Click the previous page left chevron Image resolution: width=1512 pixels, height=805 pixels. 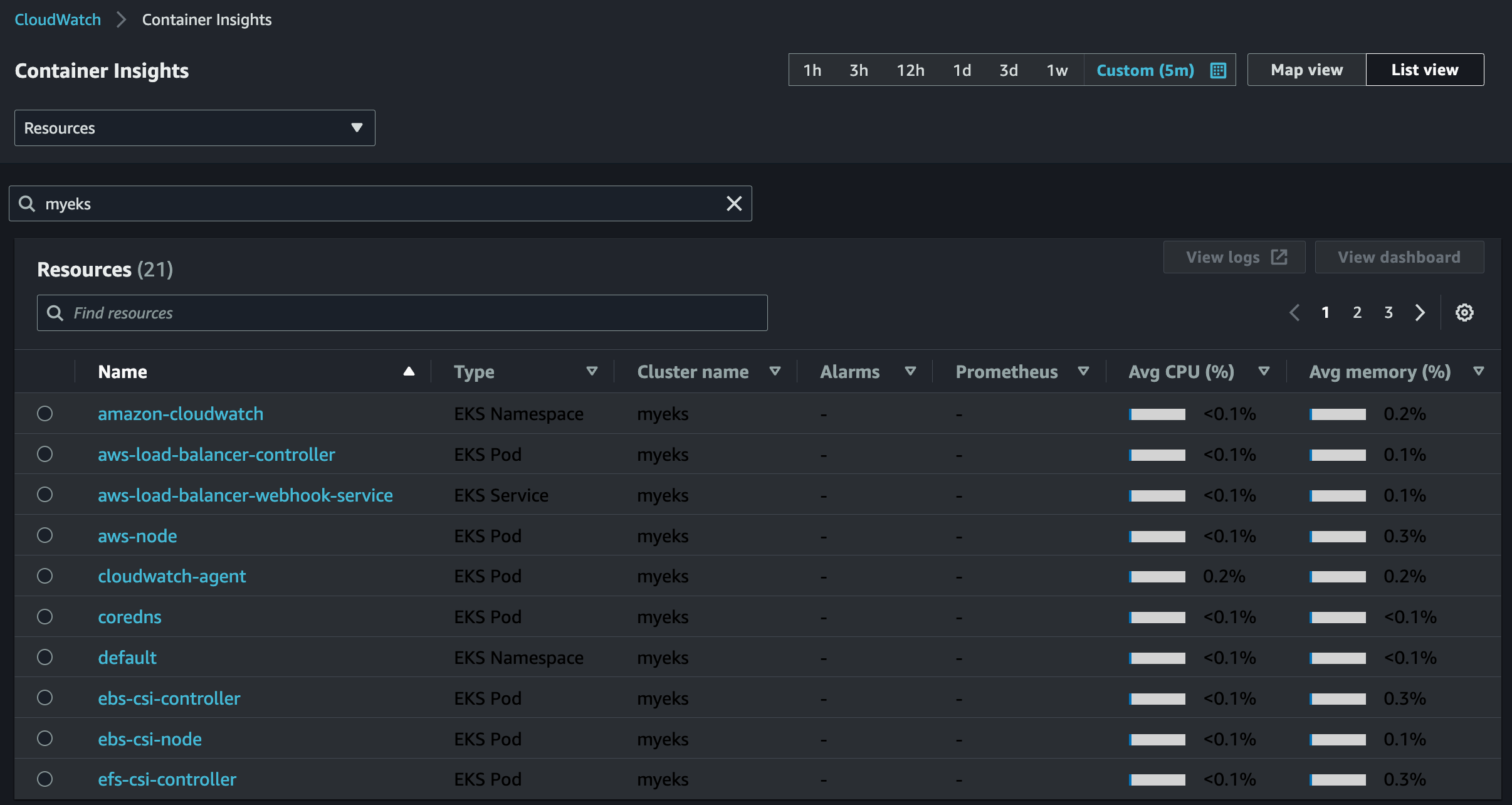tap(1294, 312)
